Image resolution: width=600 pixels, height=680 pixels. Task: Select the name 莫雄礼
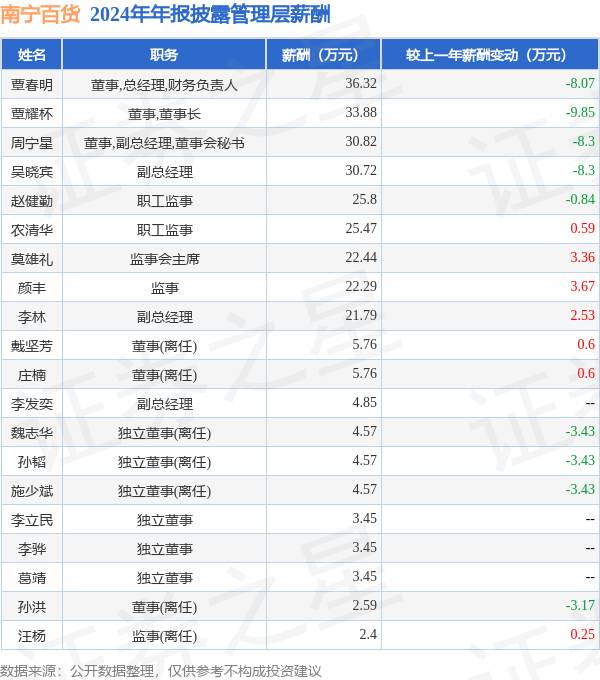pyautogui.click(x=32, y=259)
